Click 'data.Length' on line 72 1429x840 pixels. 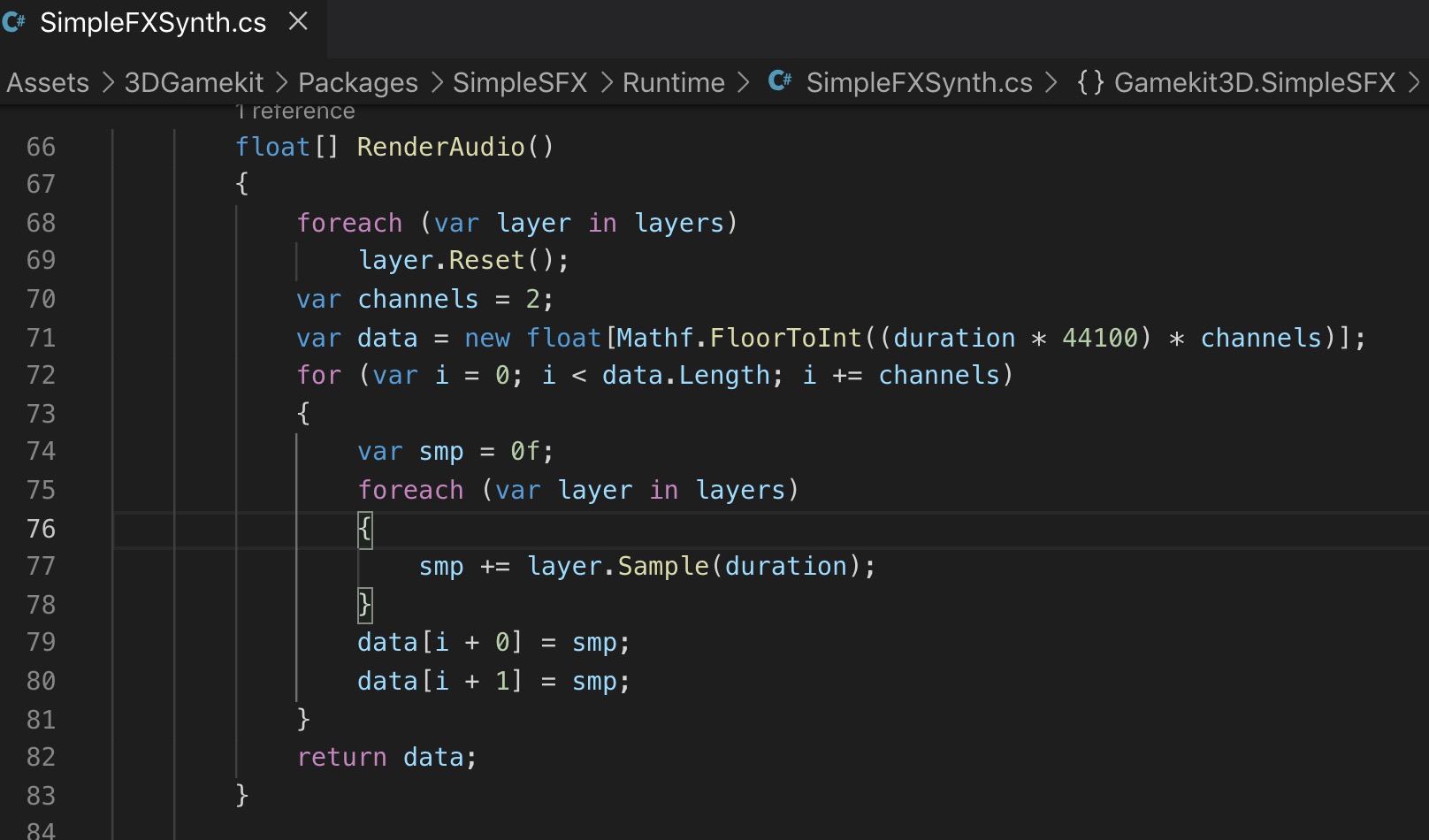[685, 375]
